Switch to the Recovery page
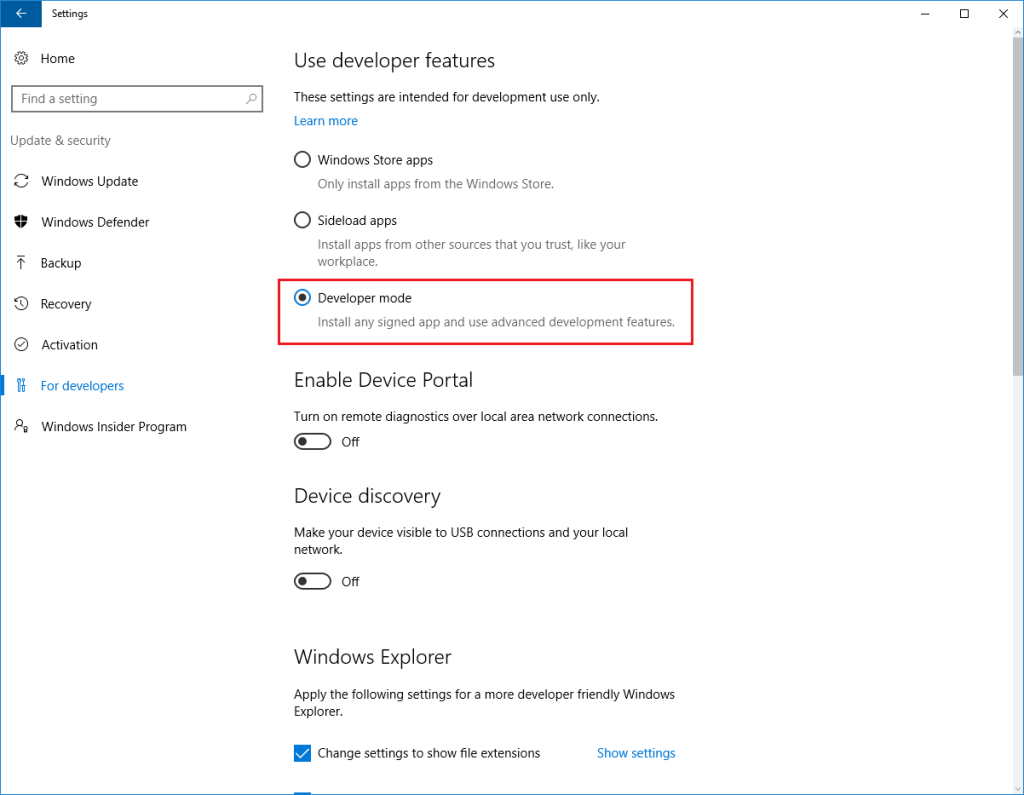This screenshot has height=795, width=1024. coord(66,304)
